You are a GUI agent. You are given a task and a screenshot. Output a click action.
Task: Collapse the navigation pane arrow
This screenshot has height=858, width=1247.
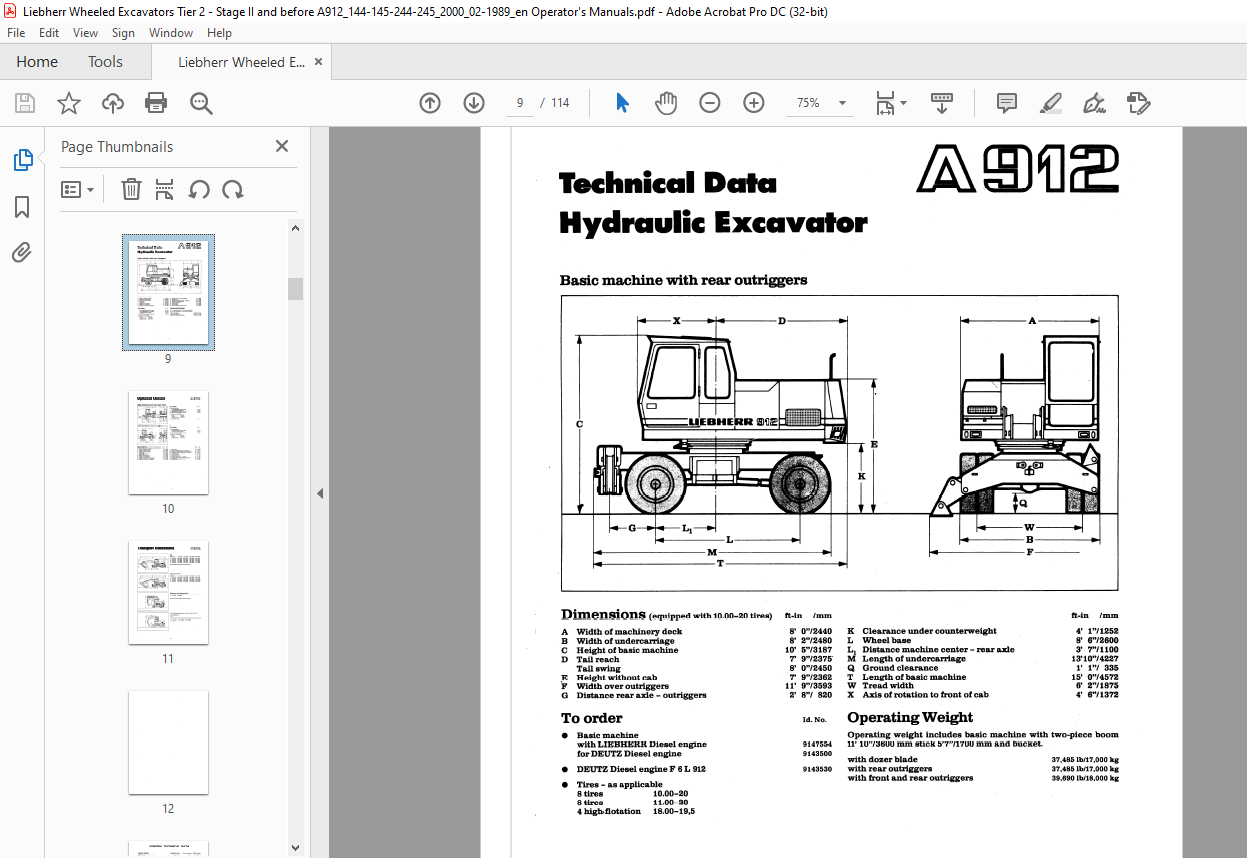[x=320, y=493]
